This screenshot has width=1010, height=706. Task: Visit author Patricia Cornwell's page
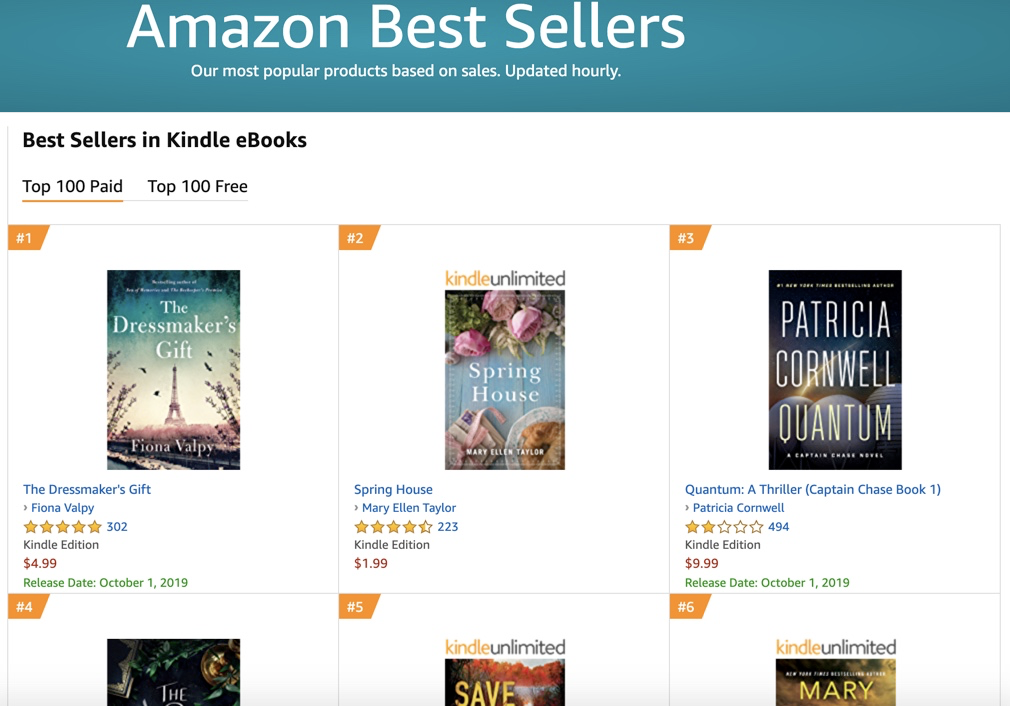pyautogui.click(x=739, y=508)
